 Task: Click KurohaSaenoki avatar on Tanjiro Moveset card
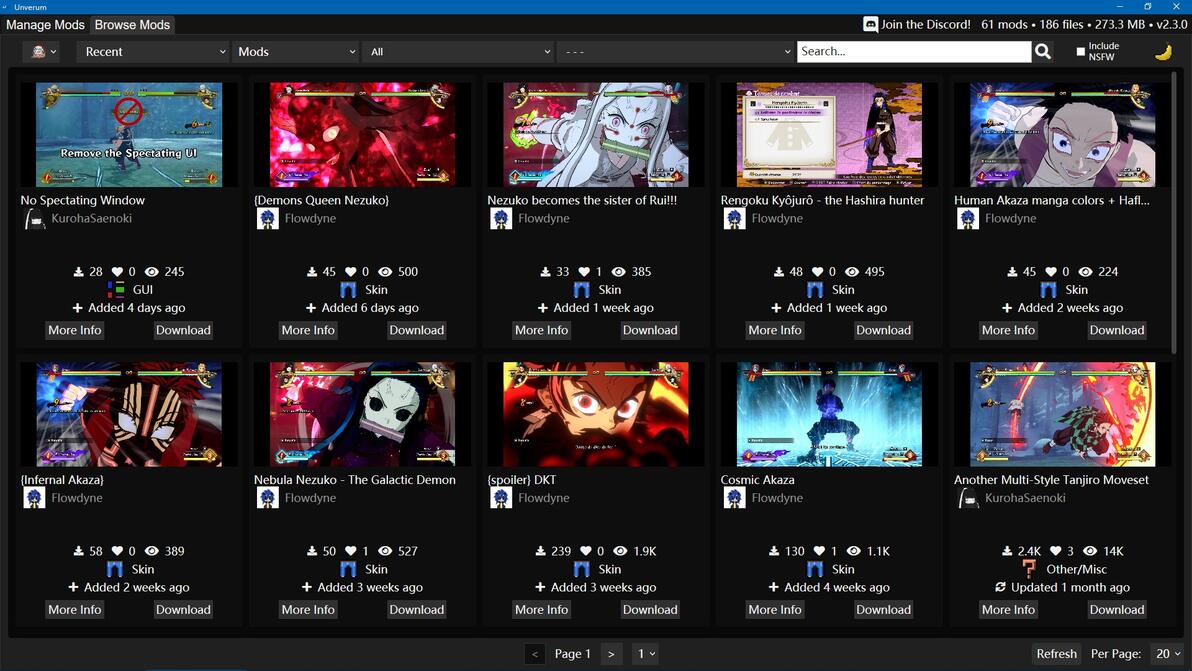pos(968,499)
